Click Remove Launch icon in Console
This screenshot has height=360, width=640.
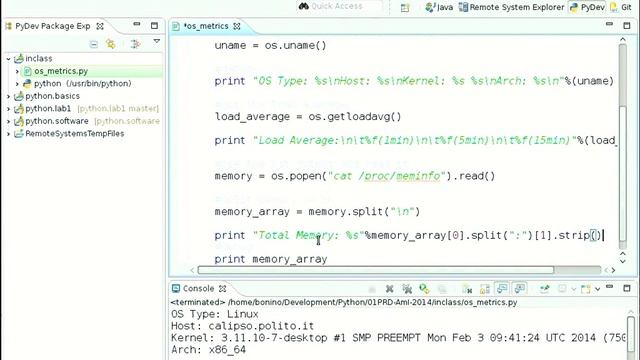pyautogui.click(x=389, y=289)
